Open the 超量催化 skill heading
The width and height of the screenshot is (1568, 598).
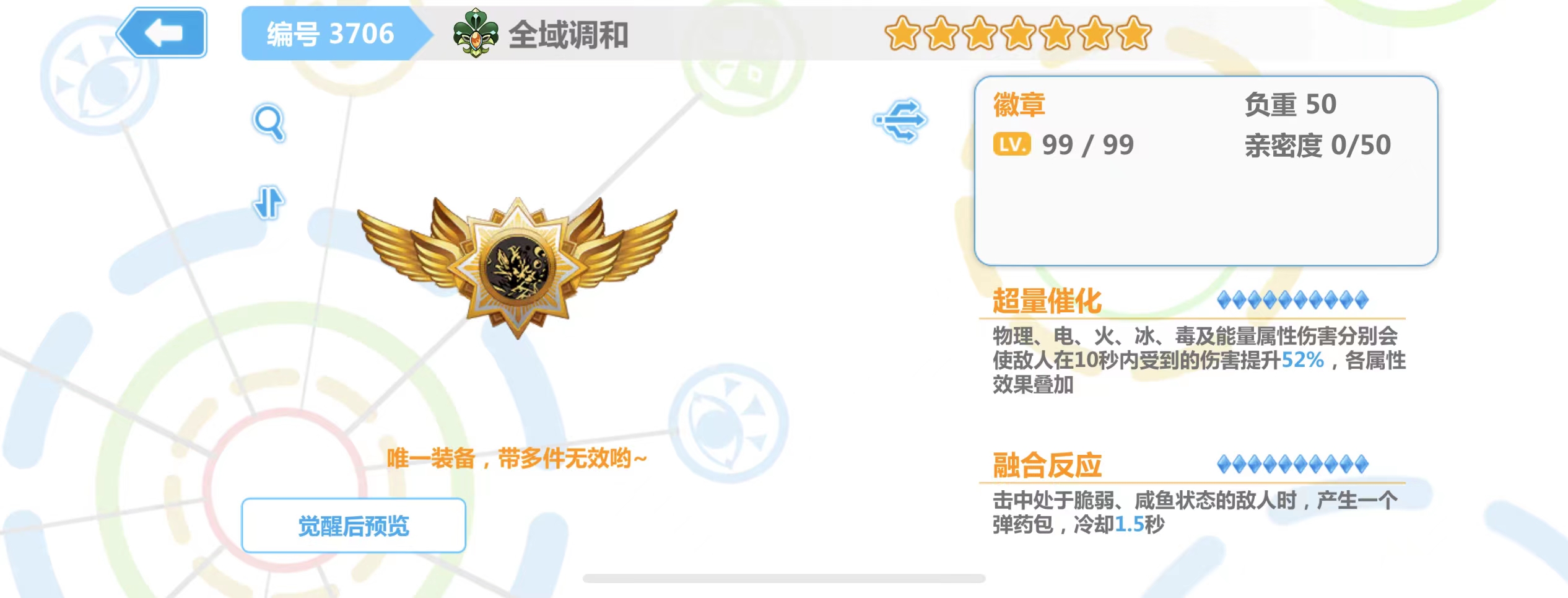1047,301
